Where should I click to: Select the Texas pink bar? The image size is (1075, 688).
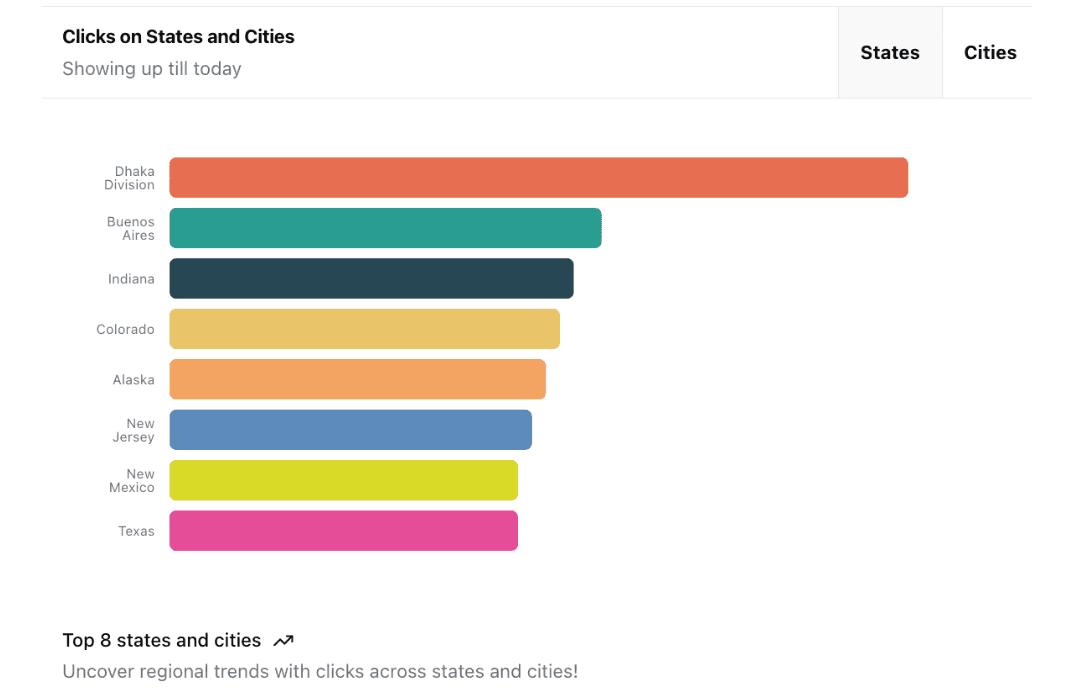click(343, 530)
